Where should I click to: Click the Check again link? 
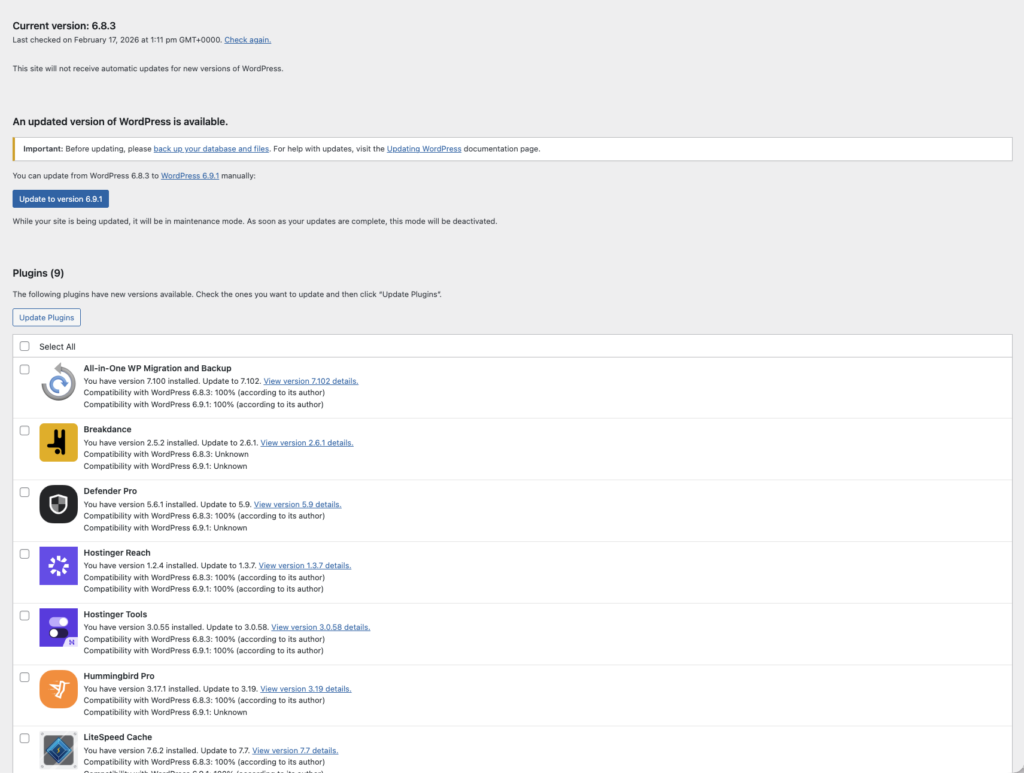(247, 40)
